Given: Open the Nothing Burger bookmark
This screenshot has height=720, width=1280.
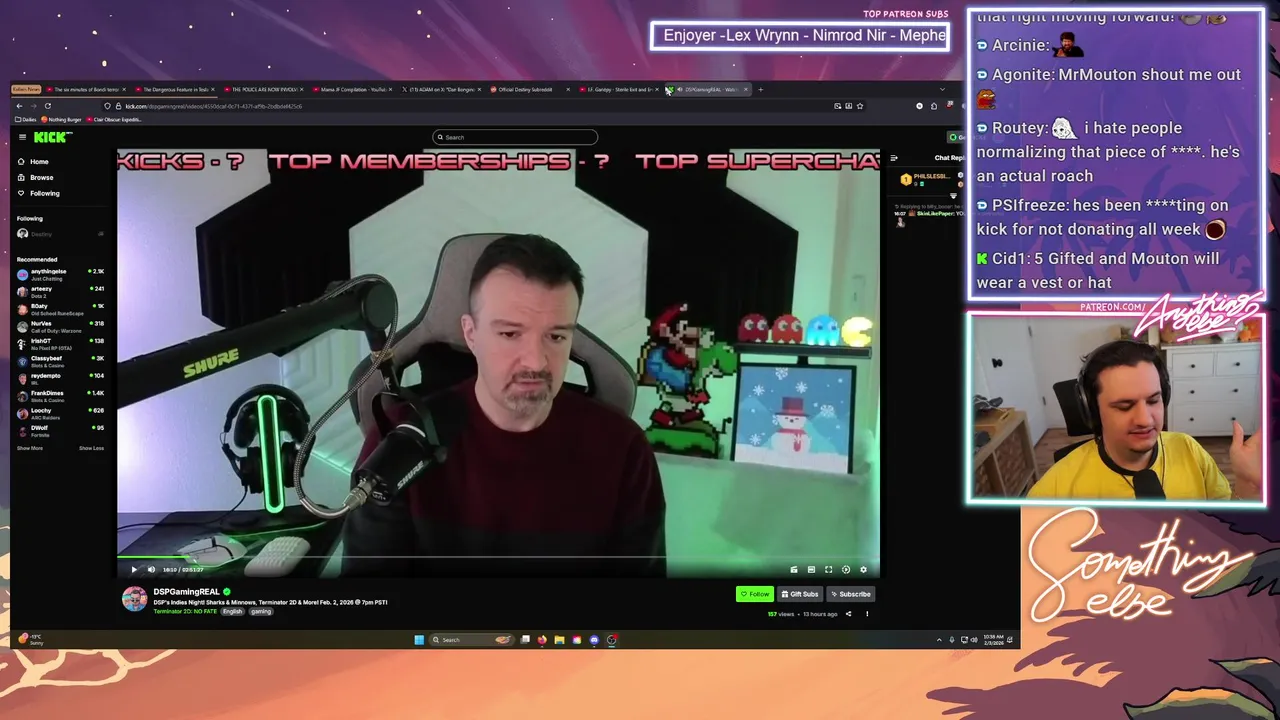Looking at the screenshot, I should coord(62,119).
